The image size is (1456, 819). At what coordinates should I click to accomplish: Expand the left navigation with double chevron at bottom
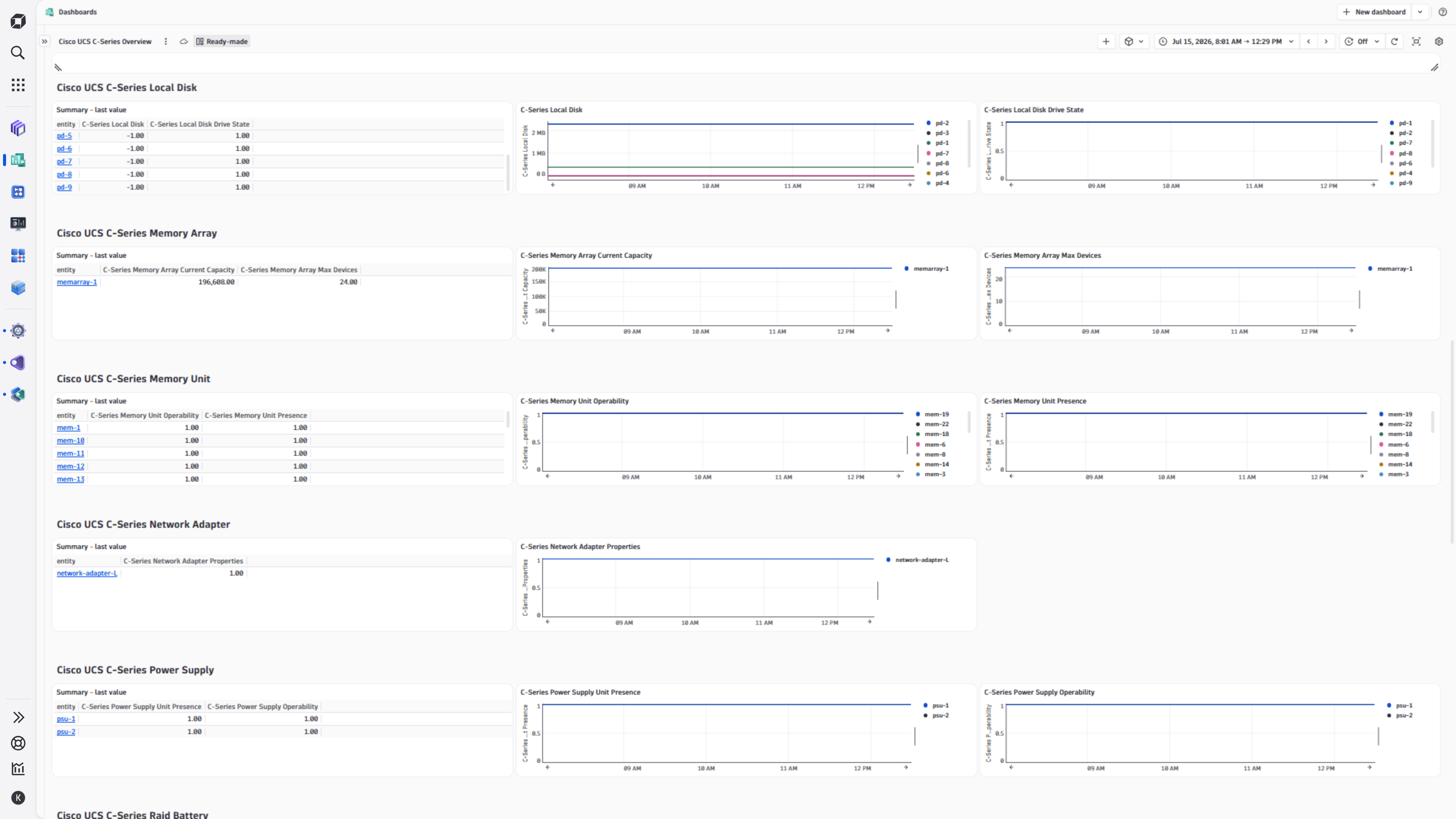[18, 717]
